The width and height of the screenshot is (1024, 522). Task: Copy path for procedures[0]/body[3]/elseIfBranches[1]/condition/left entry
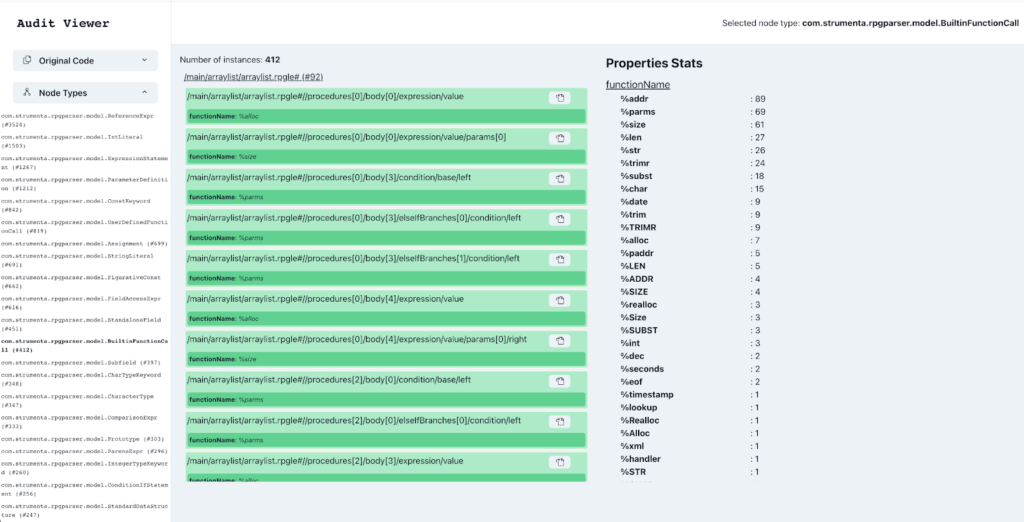click(x=561, y=259)
